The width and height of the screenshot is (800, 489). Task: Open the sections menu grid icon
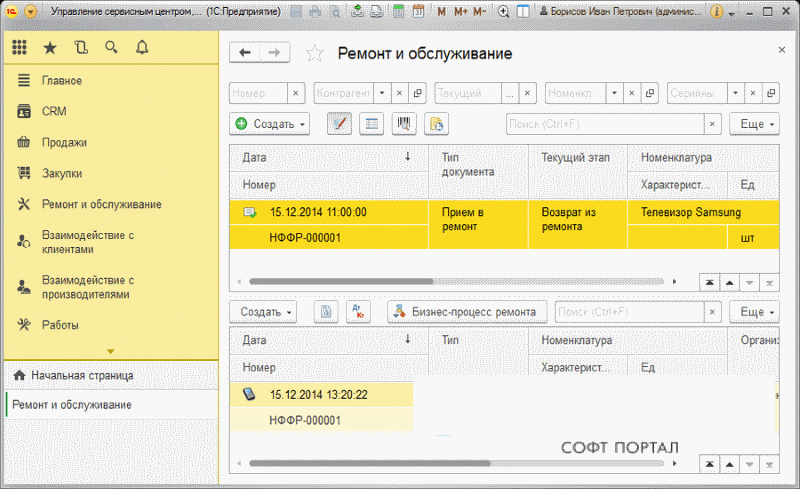click(19, 47)
